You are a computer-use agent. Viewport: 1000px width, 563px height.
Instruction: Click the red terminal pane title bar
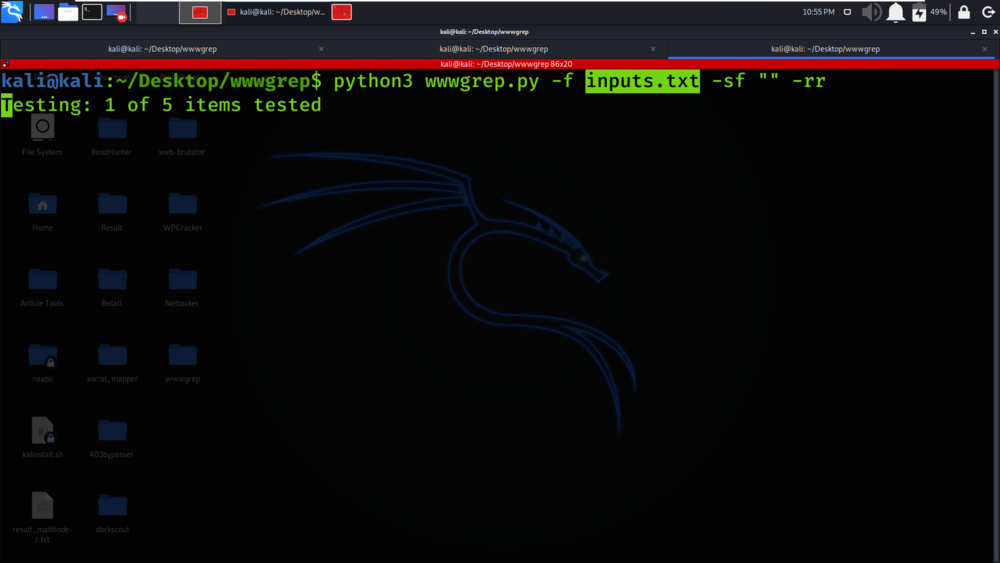click(506, 64)
